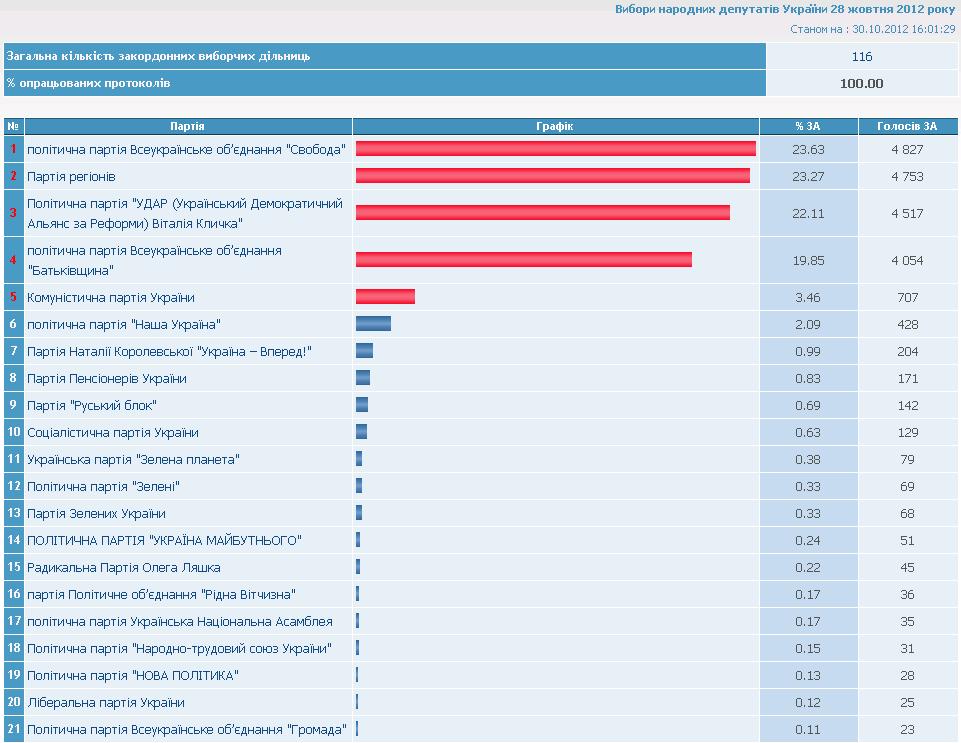Click the "Голосів ЗА" column header
Screen dimensions: 961x743
[907, 126]
